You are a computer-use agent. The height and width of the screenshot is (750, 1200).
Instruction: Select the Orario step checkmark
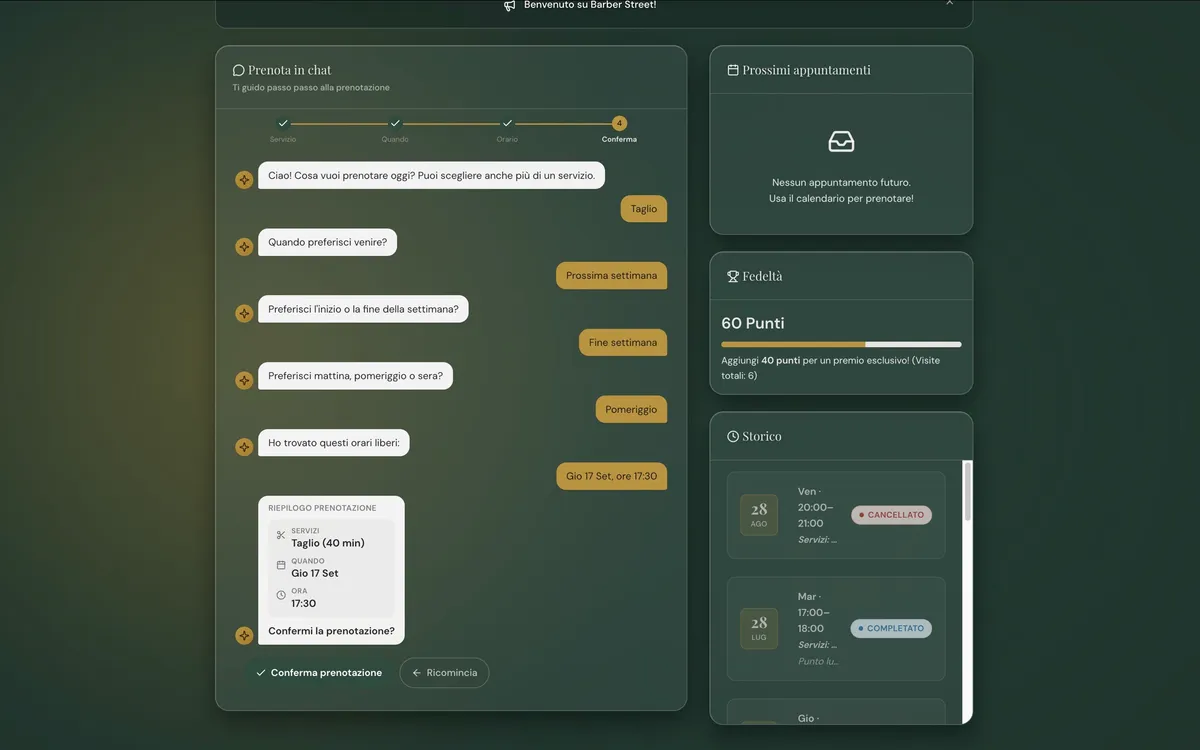tap(507, 123)
